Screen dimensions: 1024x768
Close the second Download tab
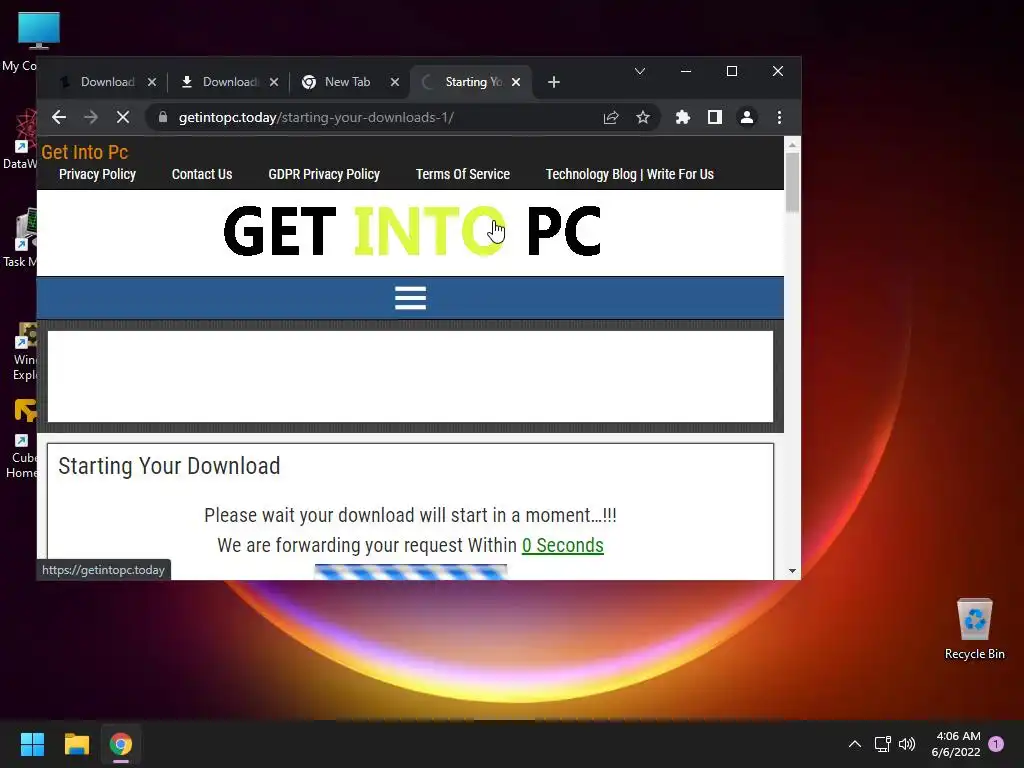click(x=274, y=82)
